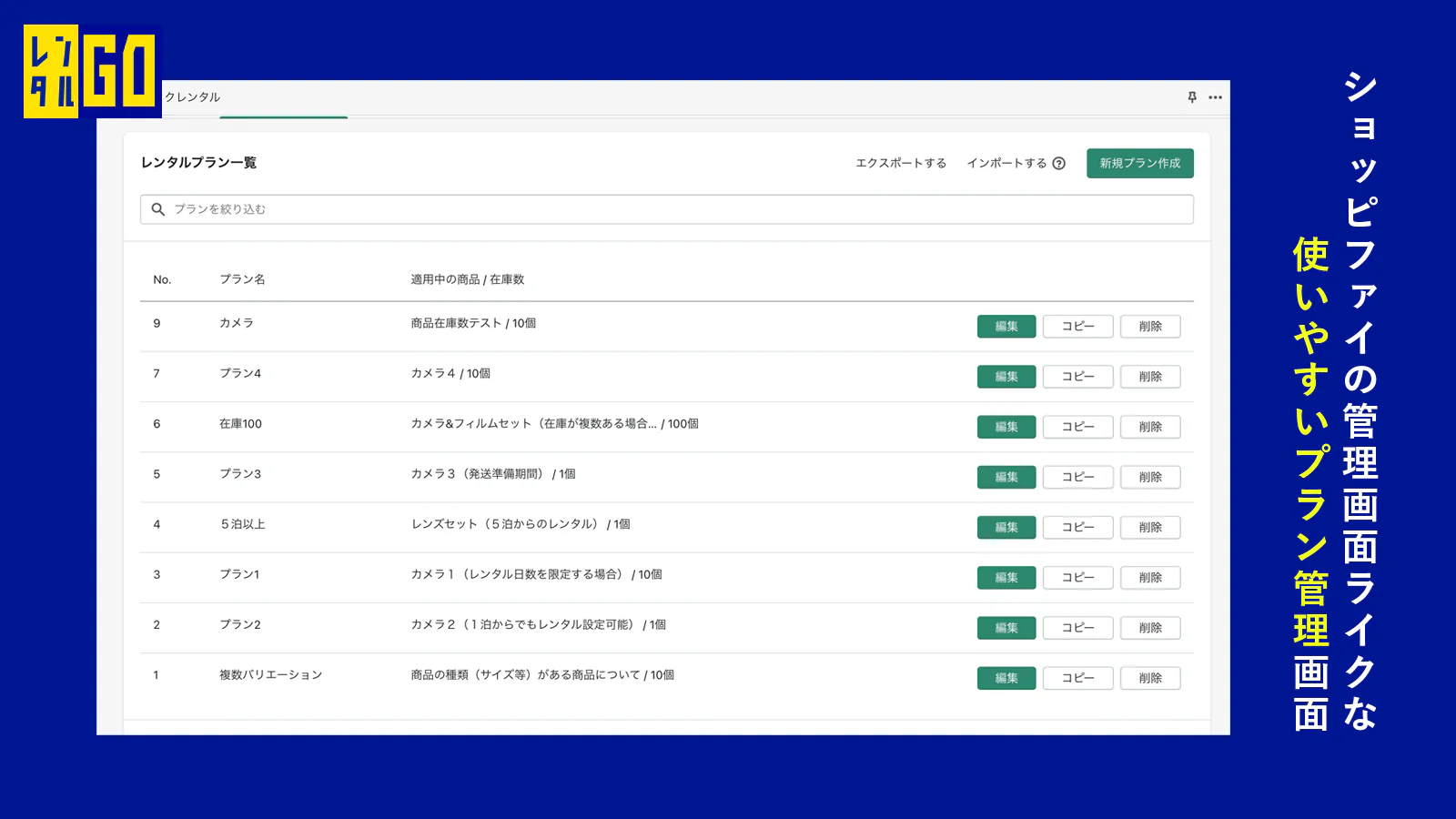
Task: Delete the 5泊以上 plan
Action: click(1150, 528)
